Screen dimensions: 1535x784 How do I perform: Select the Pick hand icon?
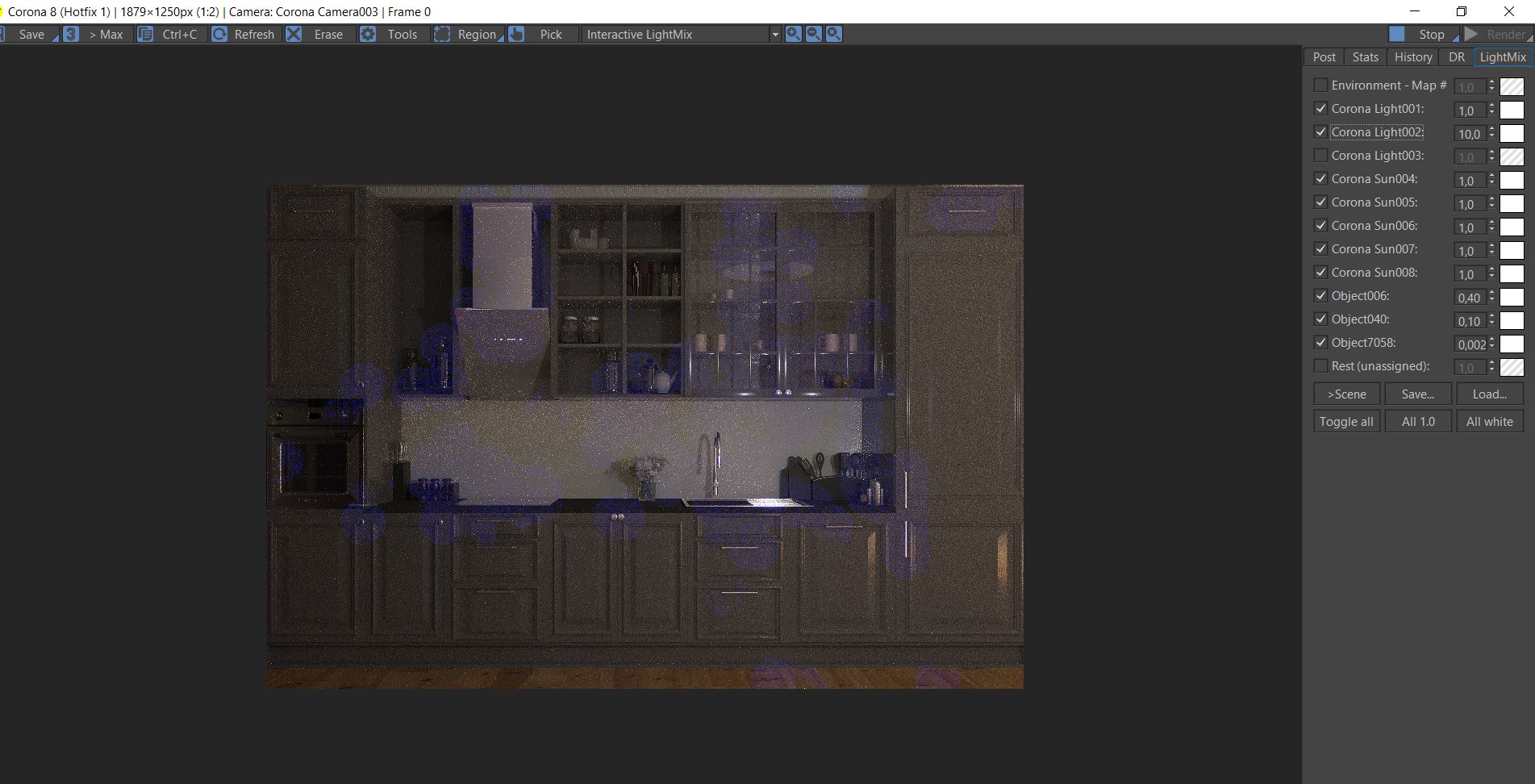[x=517, y=34]
